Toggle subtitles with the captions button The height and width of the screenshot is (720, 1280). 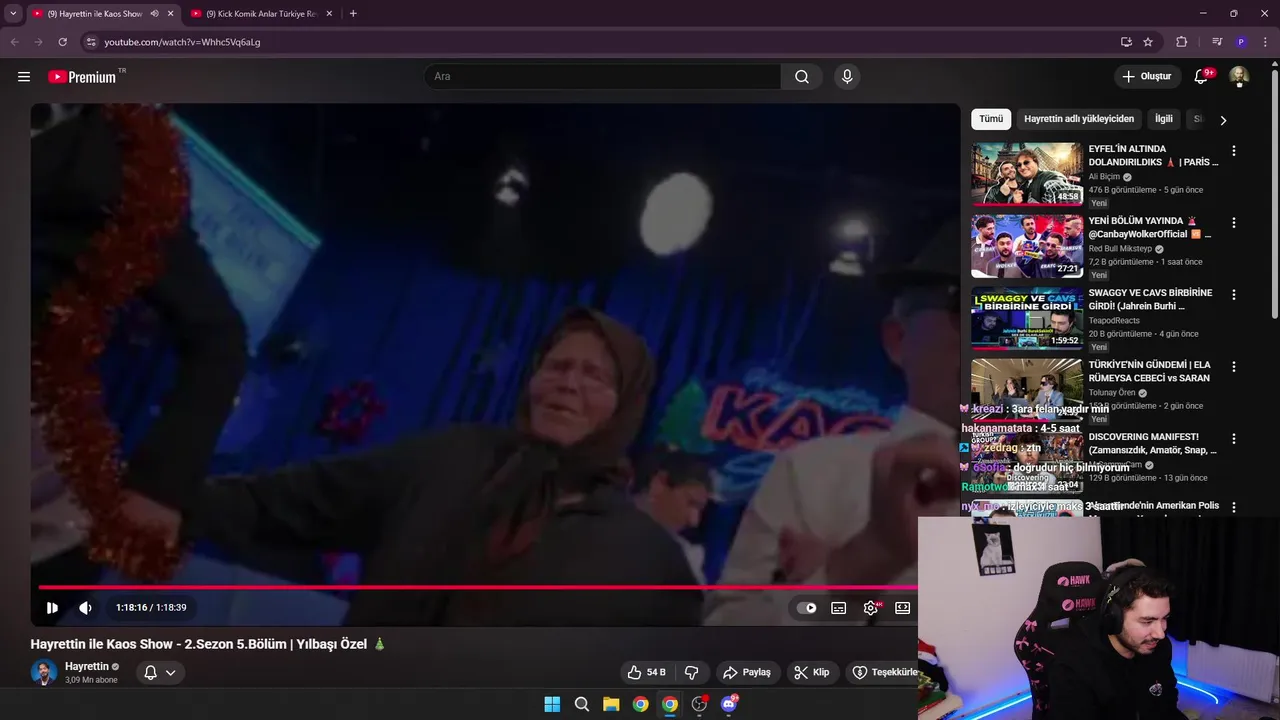tap(839, 608)
